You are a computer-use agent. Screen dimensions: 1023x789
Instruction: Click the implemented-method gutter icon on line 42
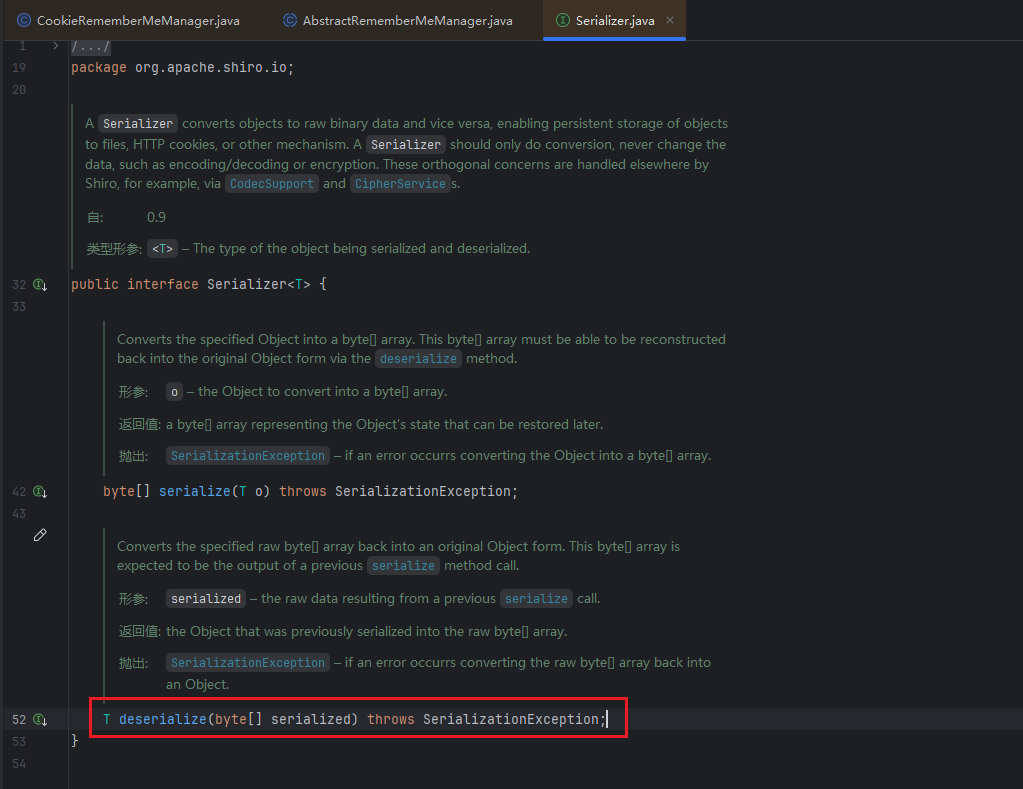click(x=40, y=492)
